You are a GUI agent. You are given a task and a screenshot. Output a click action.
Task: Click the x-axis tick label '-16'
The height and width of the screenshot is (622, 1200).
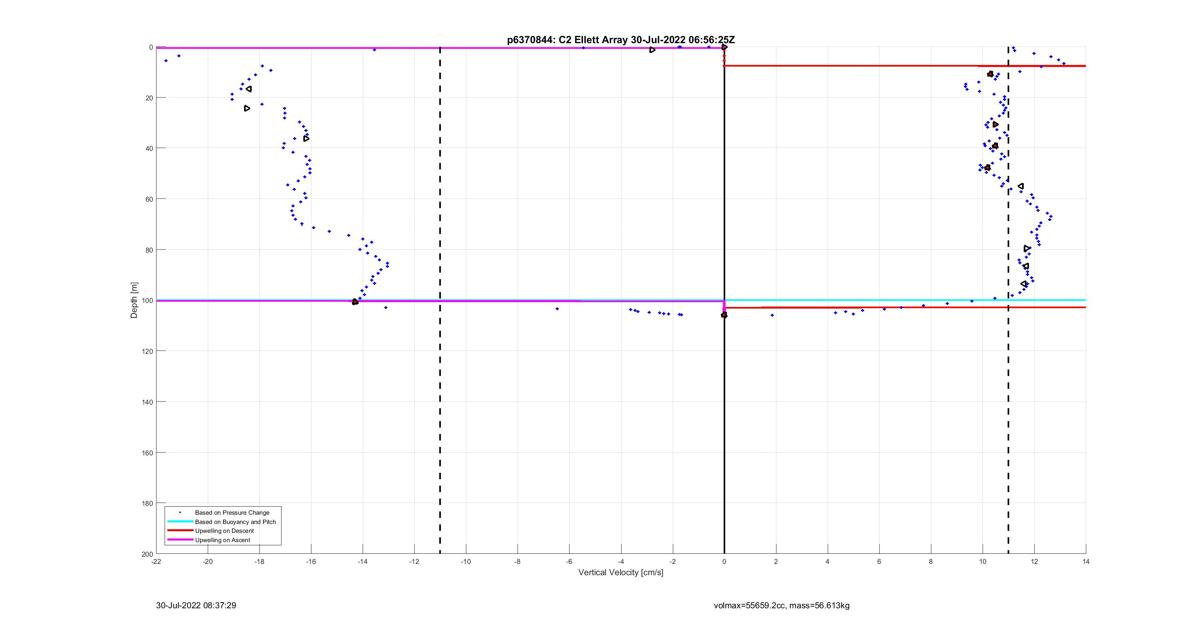(x=311, y=561)
